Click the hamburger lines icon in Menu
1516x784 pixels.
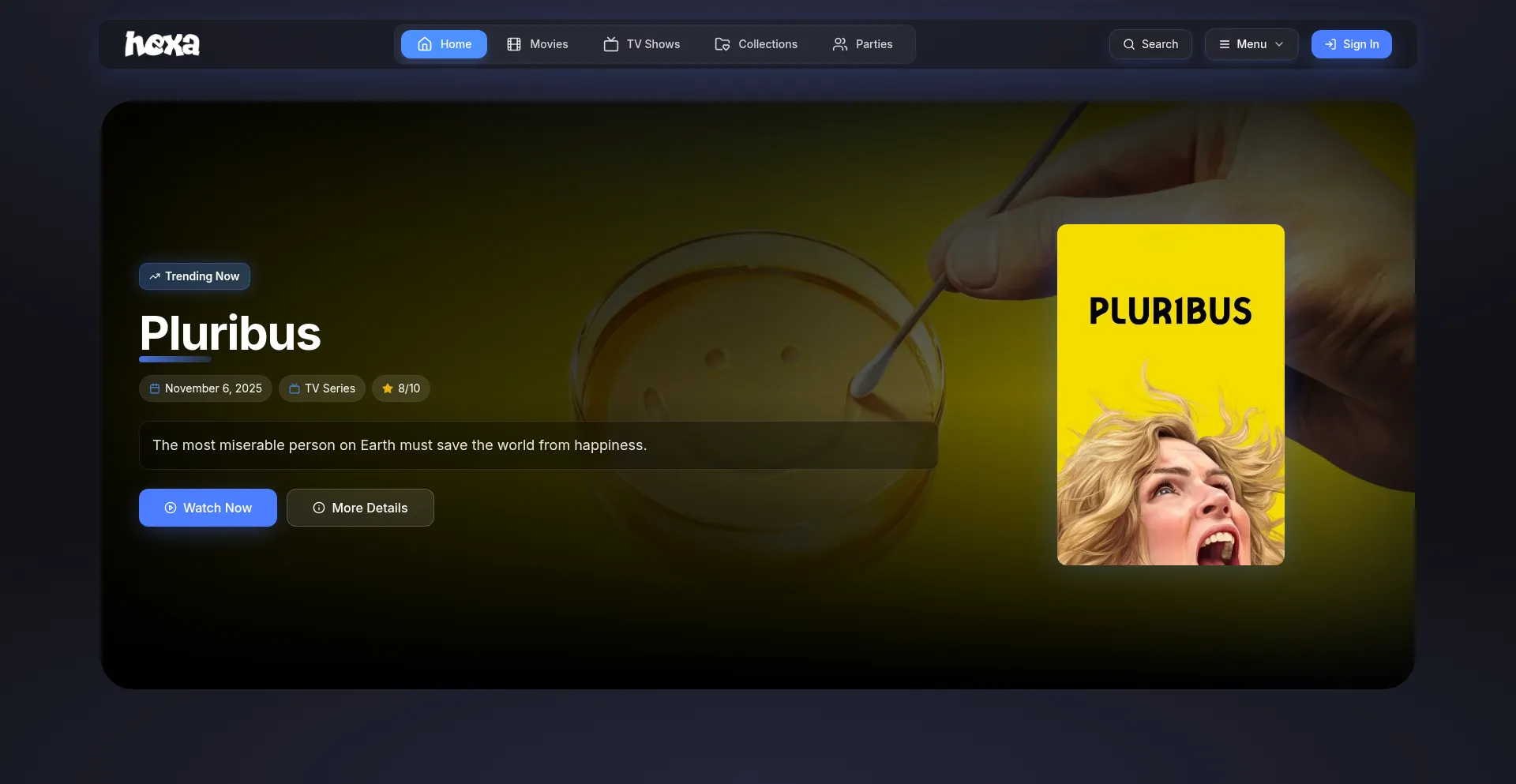tap(1225, 44)
